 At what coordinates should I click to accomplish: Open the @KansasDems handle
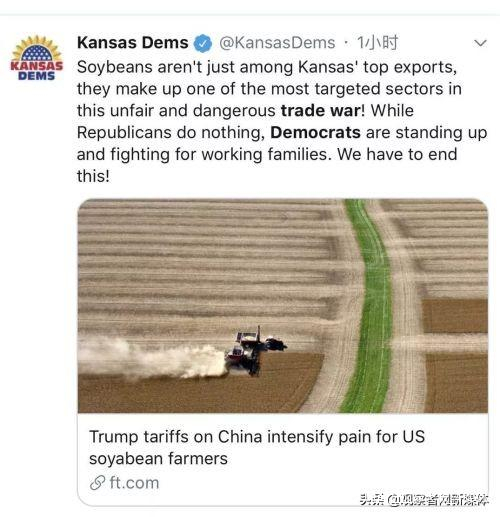tap(277, 43)
